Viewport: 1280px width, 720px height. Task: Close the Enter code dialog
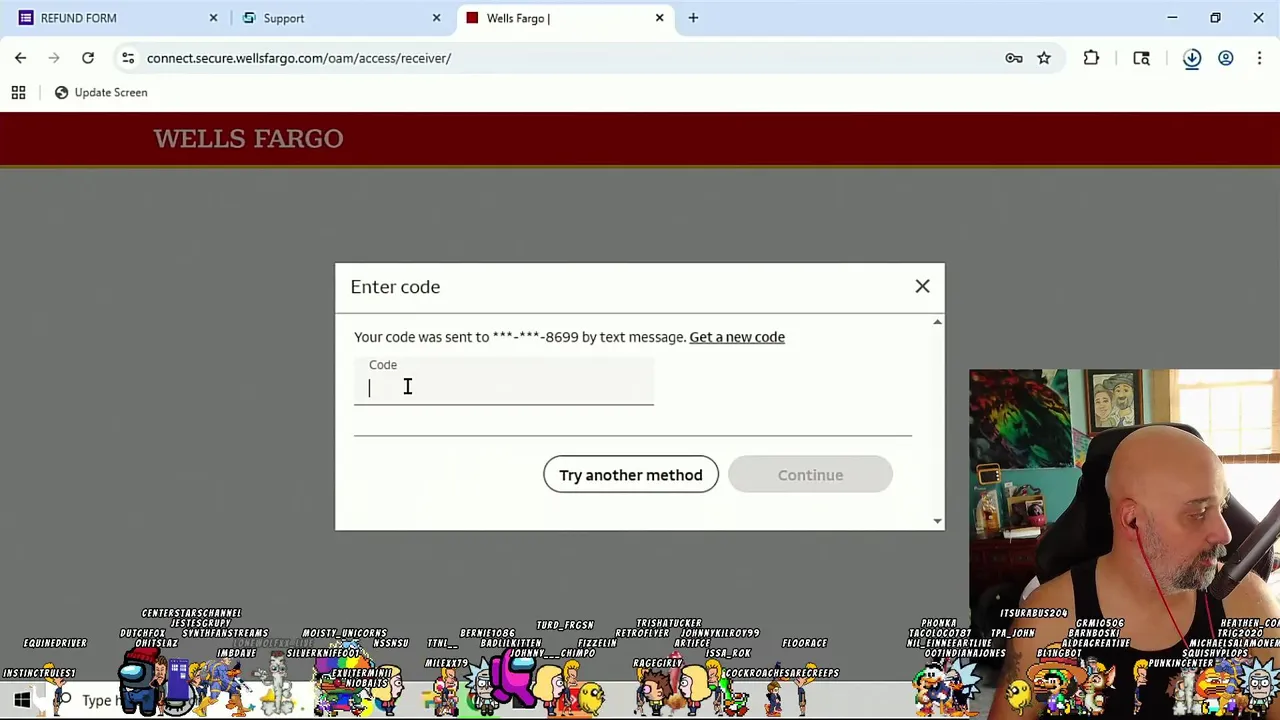(922, 287)
